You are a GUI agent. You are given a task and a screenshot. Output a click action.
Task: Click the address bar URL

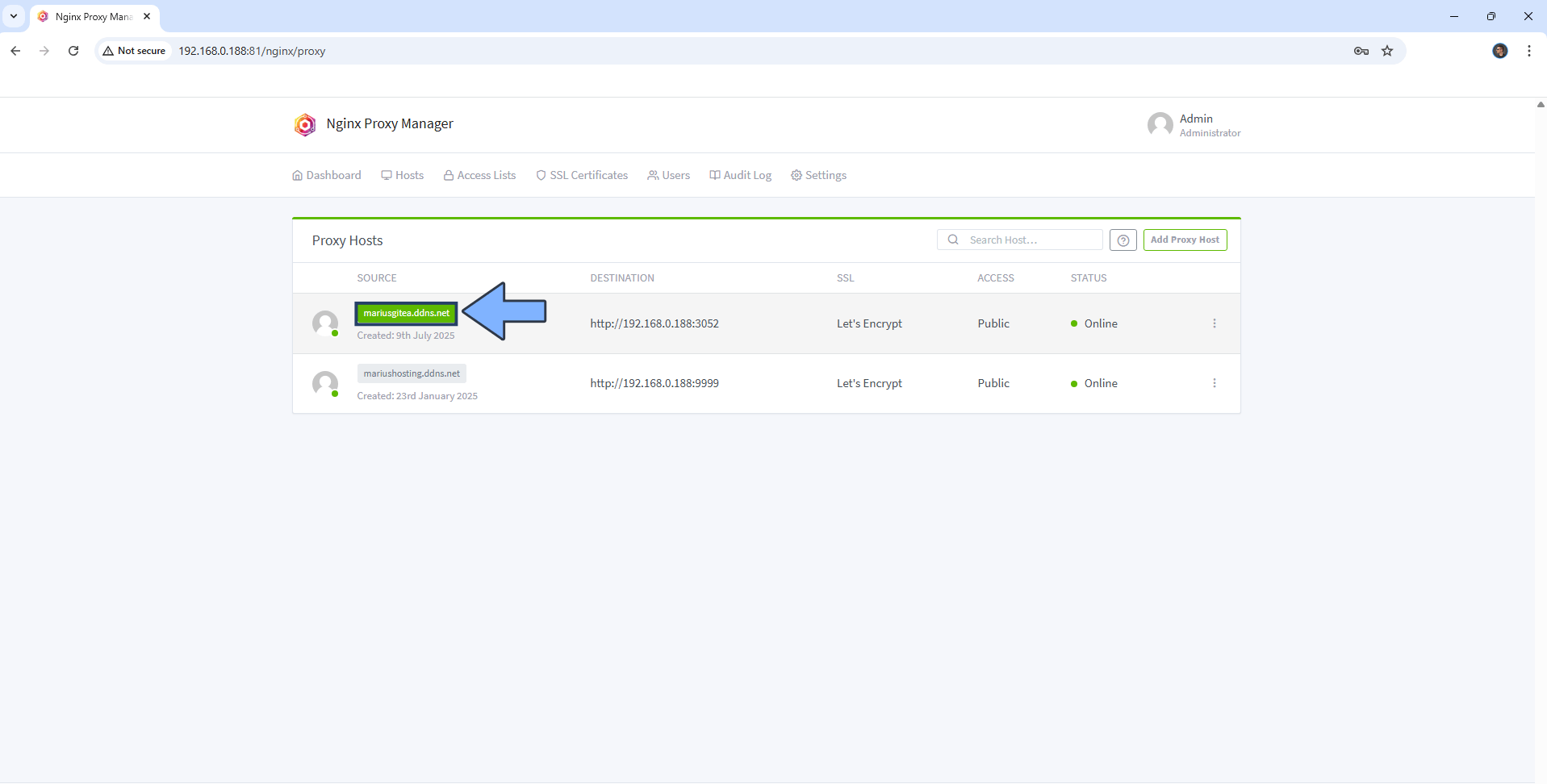pos(252,51)
